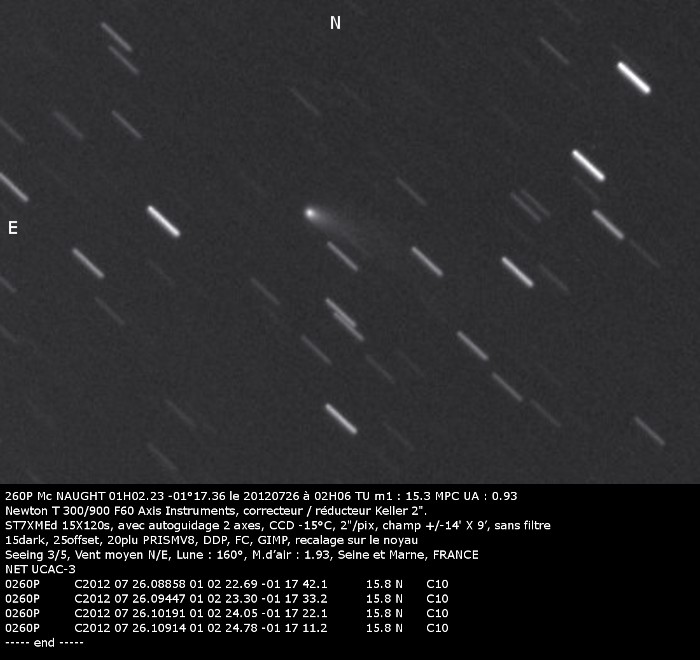
Task: Click the bright star trail directly left of comet
Action: [x=163, y=221]
